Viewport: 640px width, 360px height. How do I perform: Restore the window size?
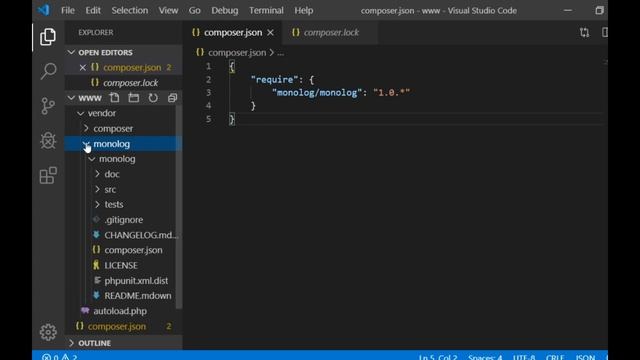pyautogui.click(x=599, y=10)
